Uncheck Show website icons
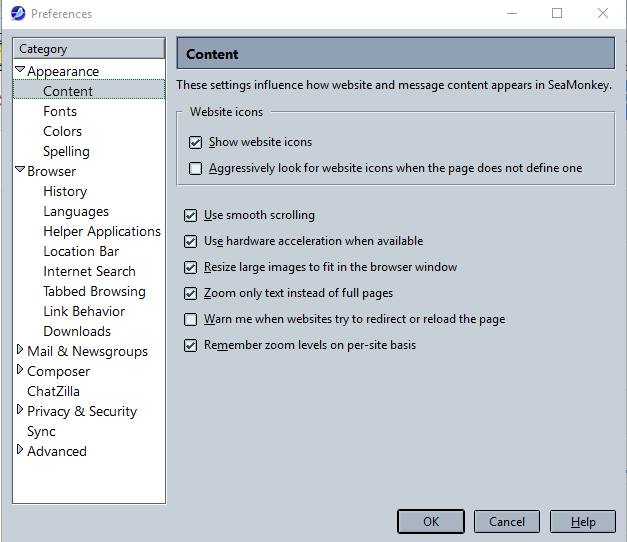 pyautogui.click(x=196, y=142)
